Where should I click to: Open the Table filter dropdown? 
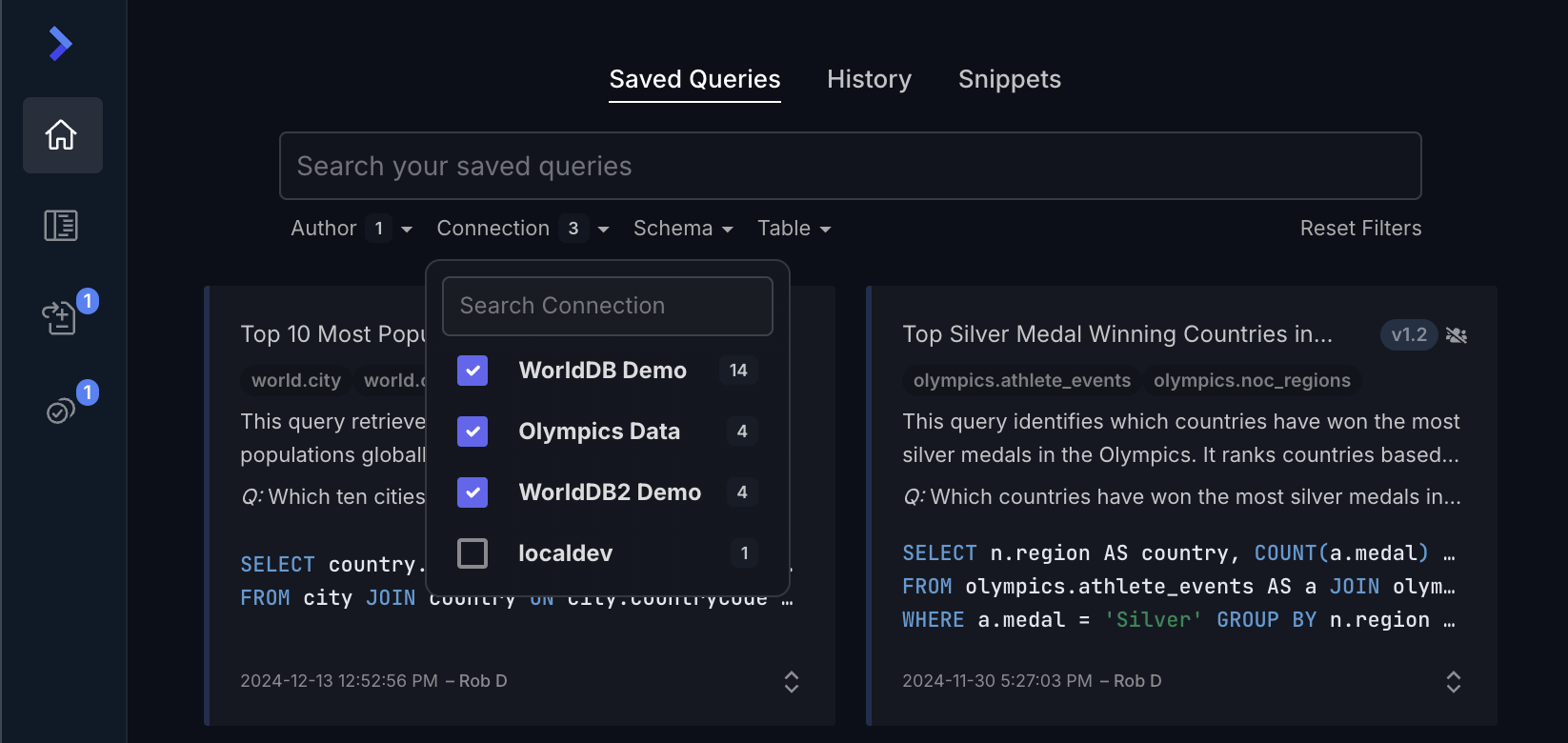click(x=794, y=229)
